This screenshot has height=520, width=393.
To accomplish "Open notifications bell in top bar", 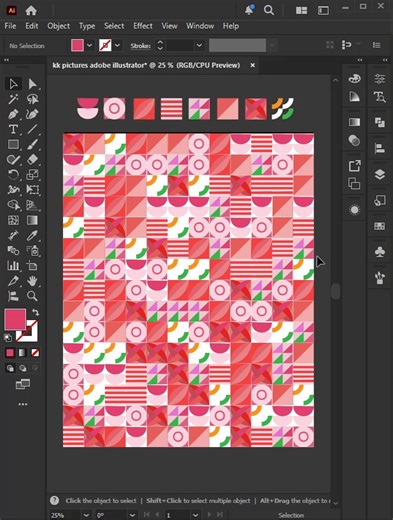I will click(249, 10).
